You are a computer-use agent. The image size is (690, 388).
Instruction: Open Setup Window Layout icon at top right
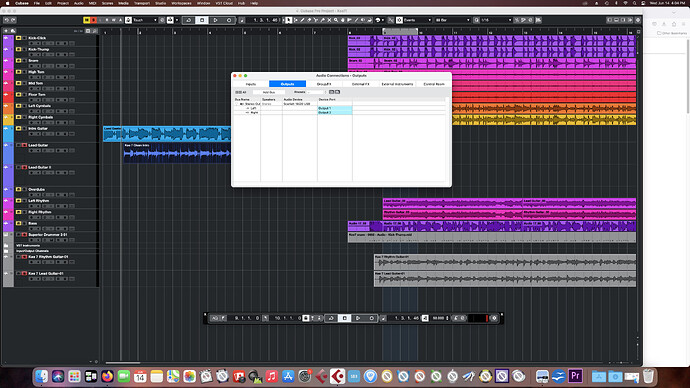click(x=638, y=20)
